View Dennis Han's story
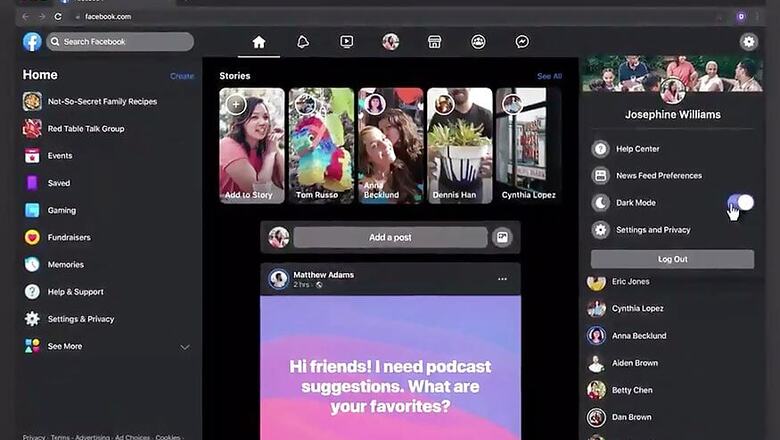The height and width of the screenshot is (440, 780). coord(460,146)
